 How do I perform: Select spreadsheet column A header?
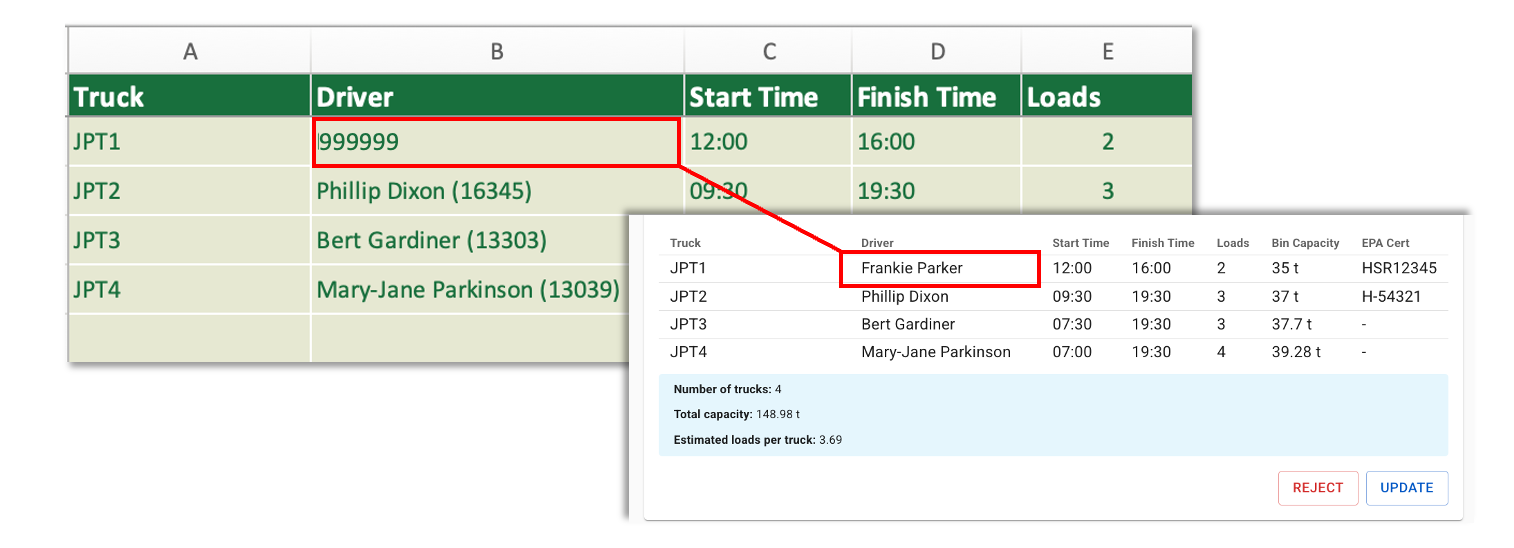(x=189, y=52)
